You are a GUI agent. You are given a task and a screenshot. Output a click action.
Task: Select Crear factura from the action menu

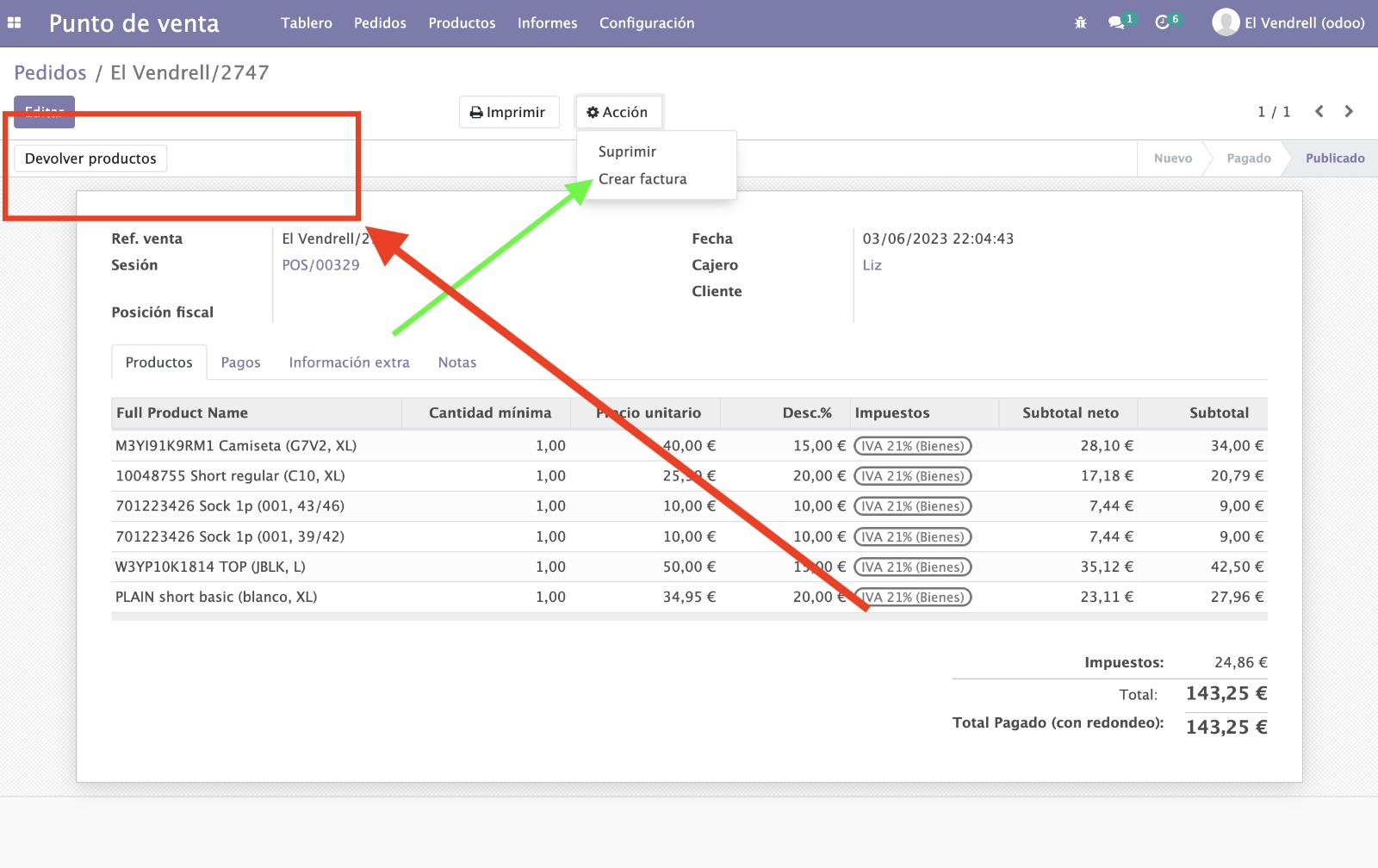(642, 179)
